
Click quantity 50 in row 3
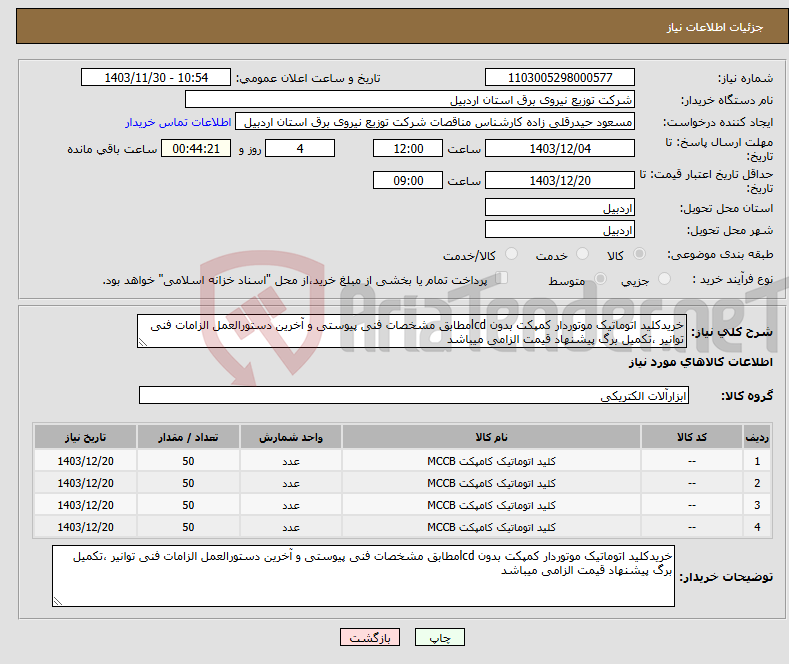pyautogui.click(x=188, y=505)
